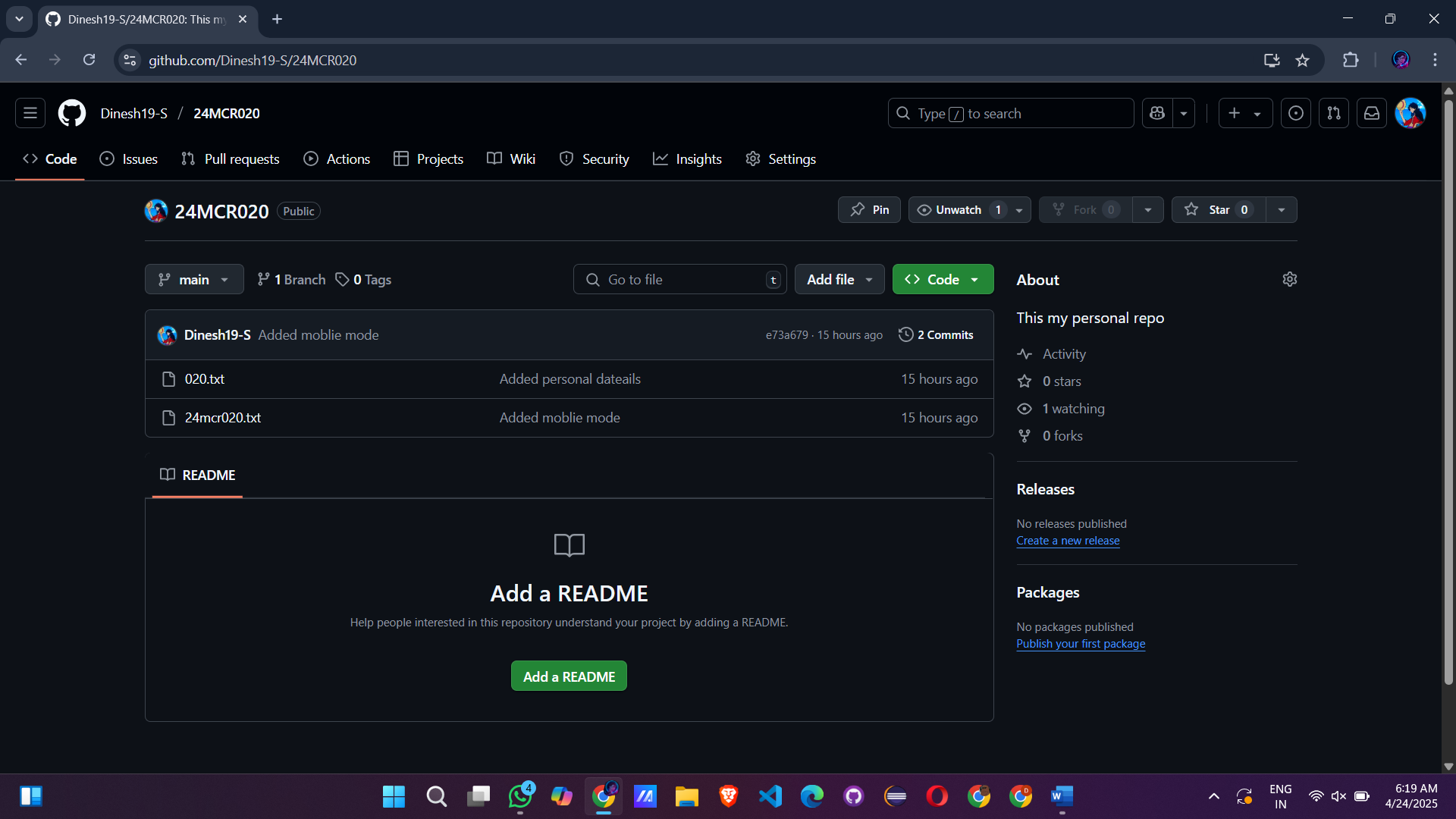Open the user profile avatar menu
Viewport: 1456px width, 819px height.
tap(1410, 114)
